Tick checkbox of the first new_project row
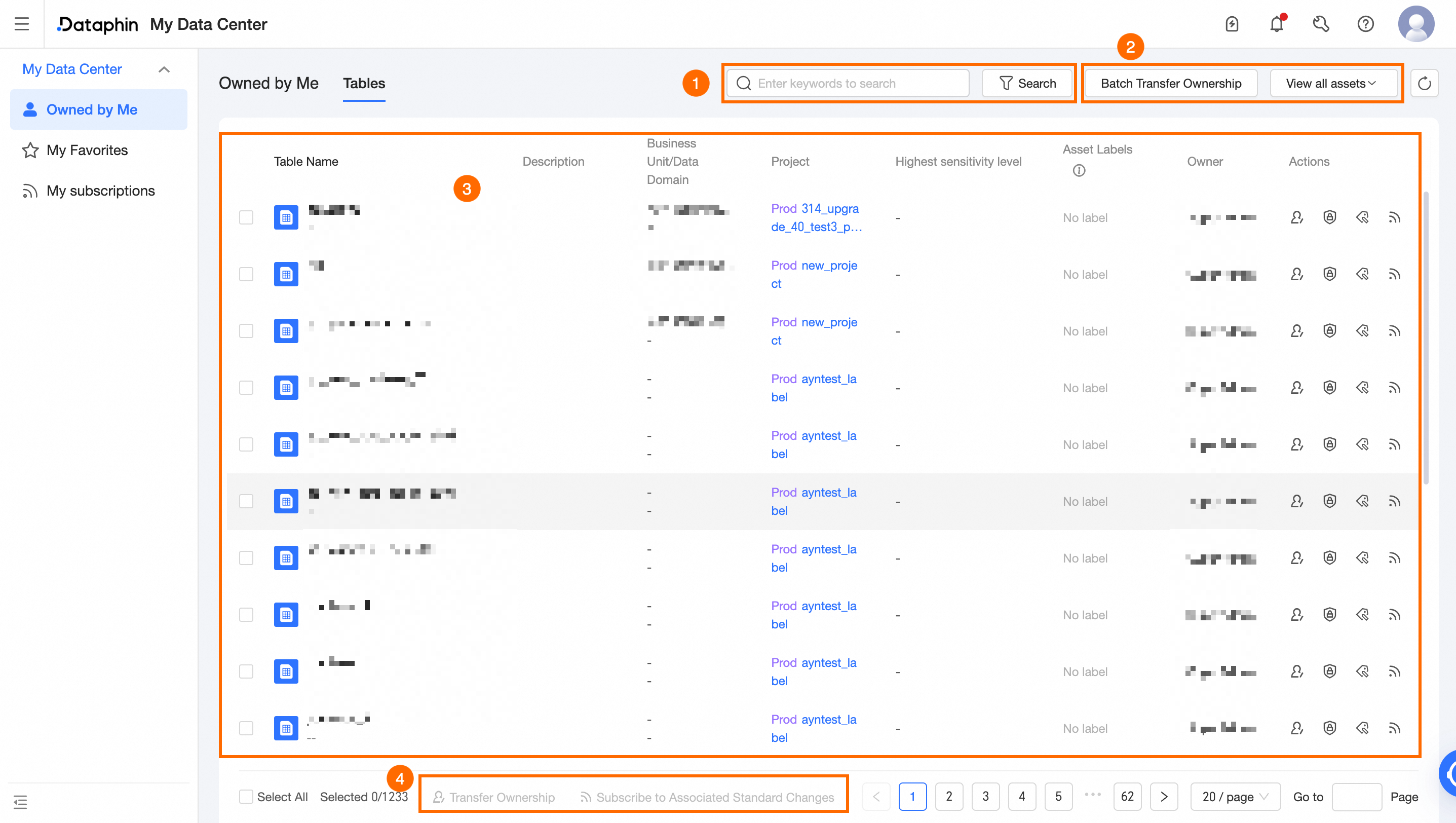The width and height of the screenshot is (1456, 823). pyautogui.click(x=246, y=275)
